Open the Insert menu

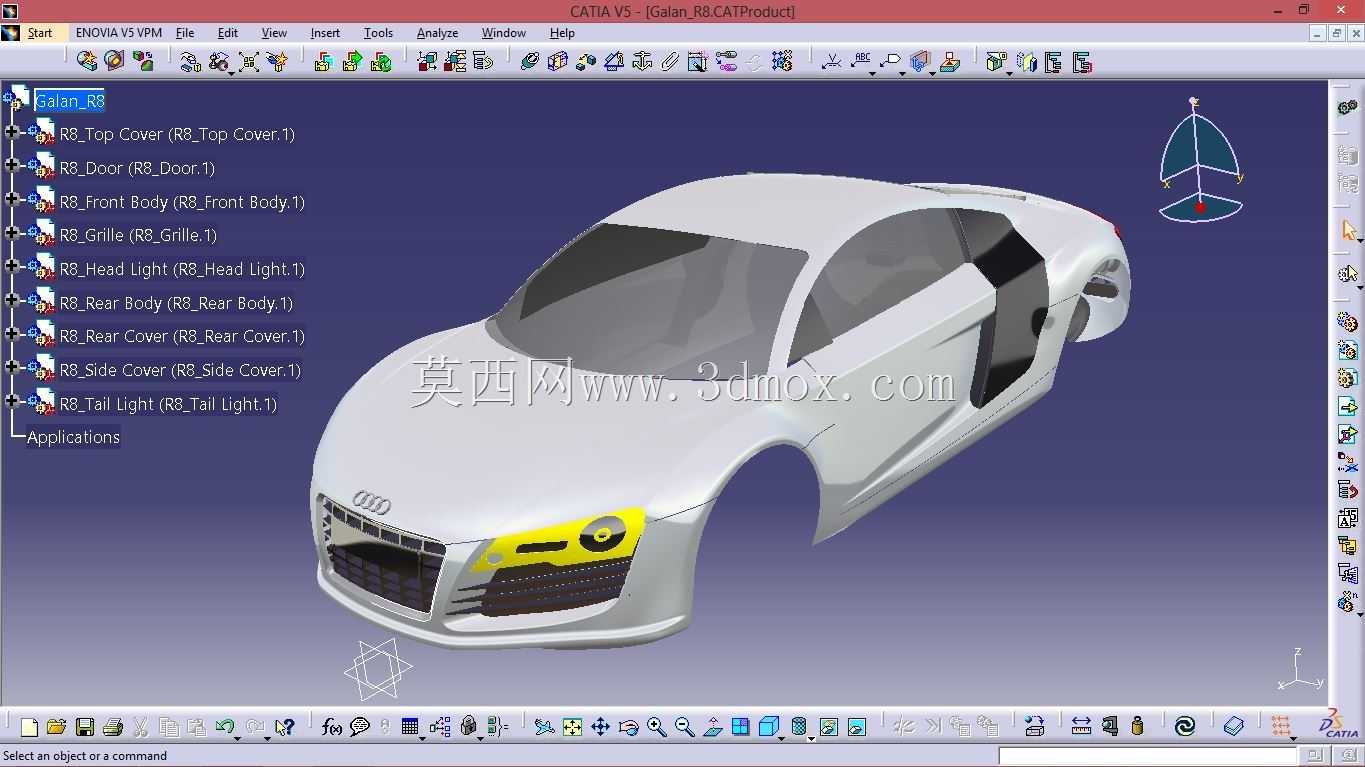click(x=325, y=33)
